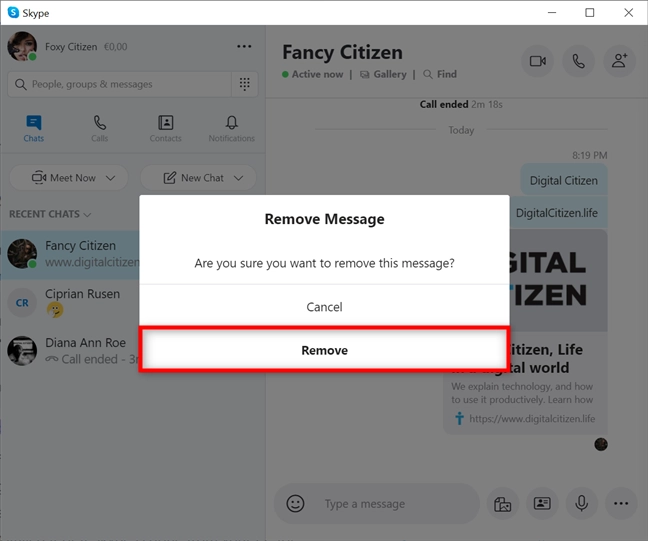
Task: Start an audio call via phone icon in the chat header
Action: (x=578, y=61)
